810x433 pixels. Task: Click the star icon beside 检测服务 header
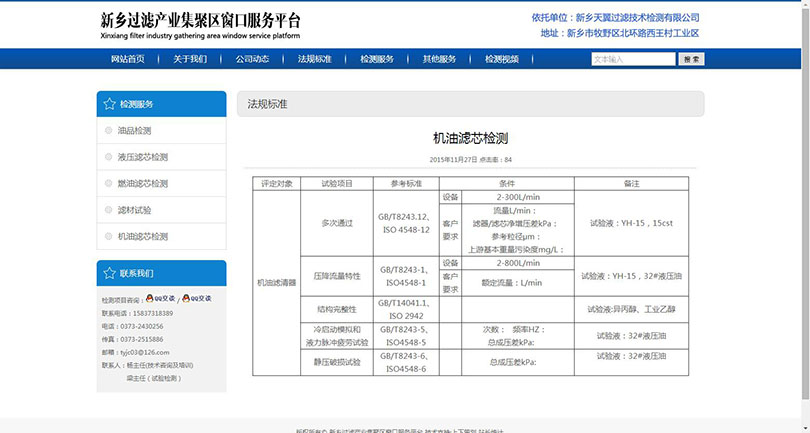(x=108, y=104)
